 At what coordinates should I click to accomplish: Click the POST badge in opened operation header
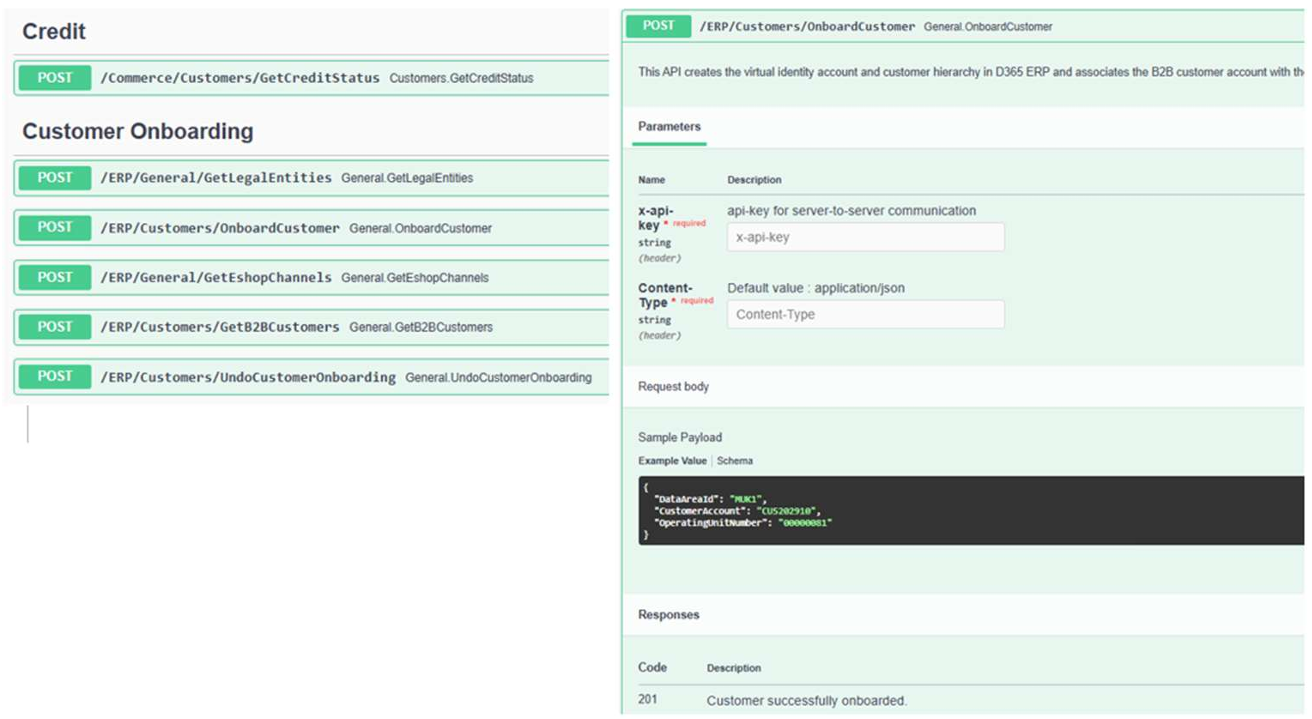pyautogui.click(x=659, y=26)
